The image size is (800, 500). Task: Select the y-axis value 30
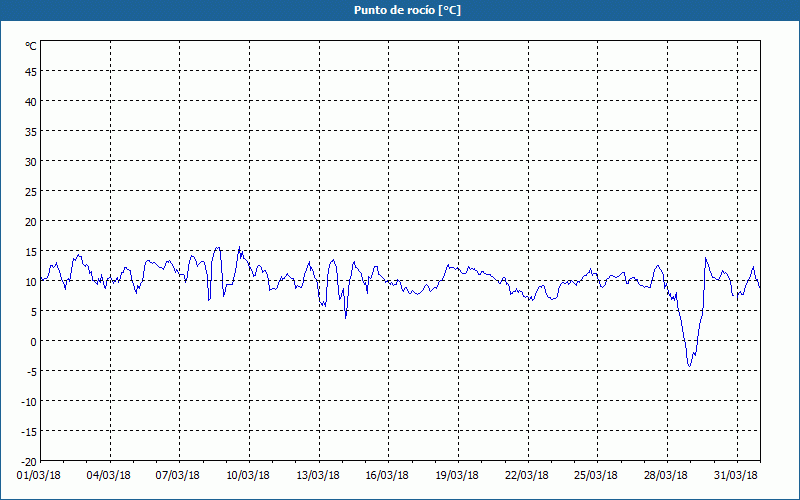31,162
